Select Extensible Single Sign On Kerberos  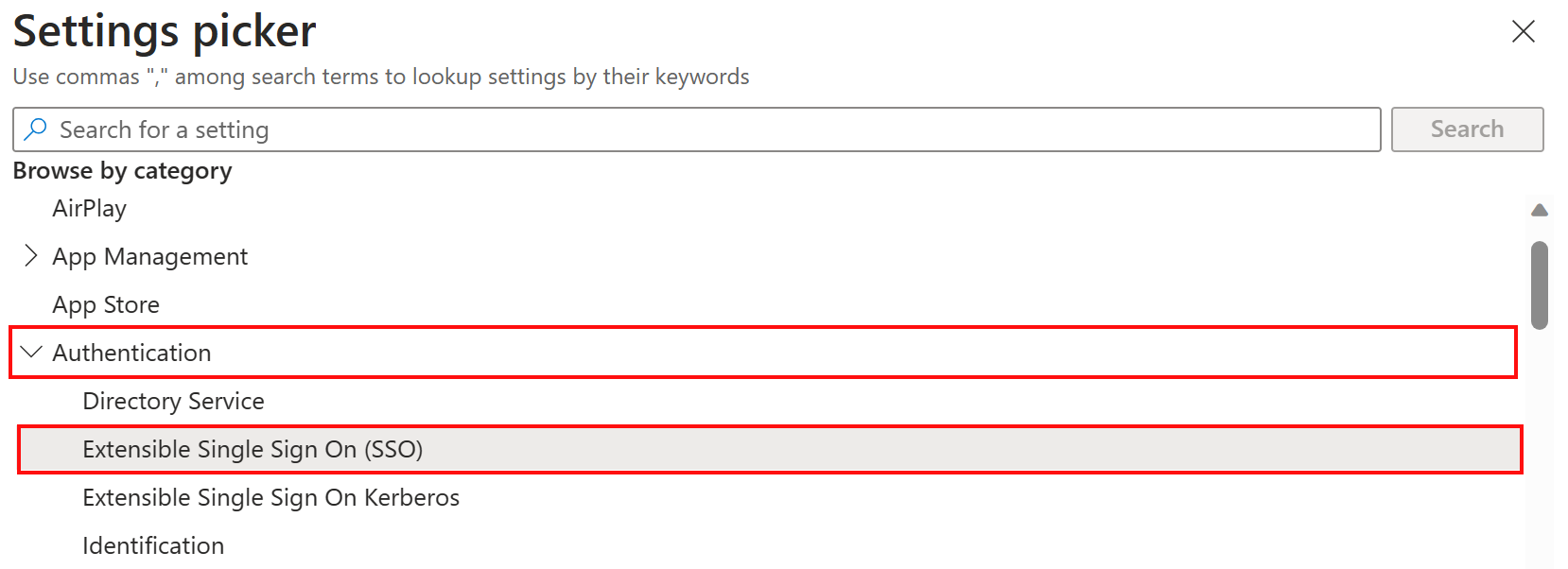[270, 497]
